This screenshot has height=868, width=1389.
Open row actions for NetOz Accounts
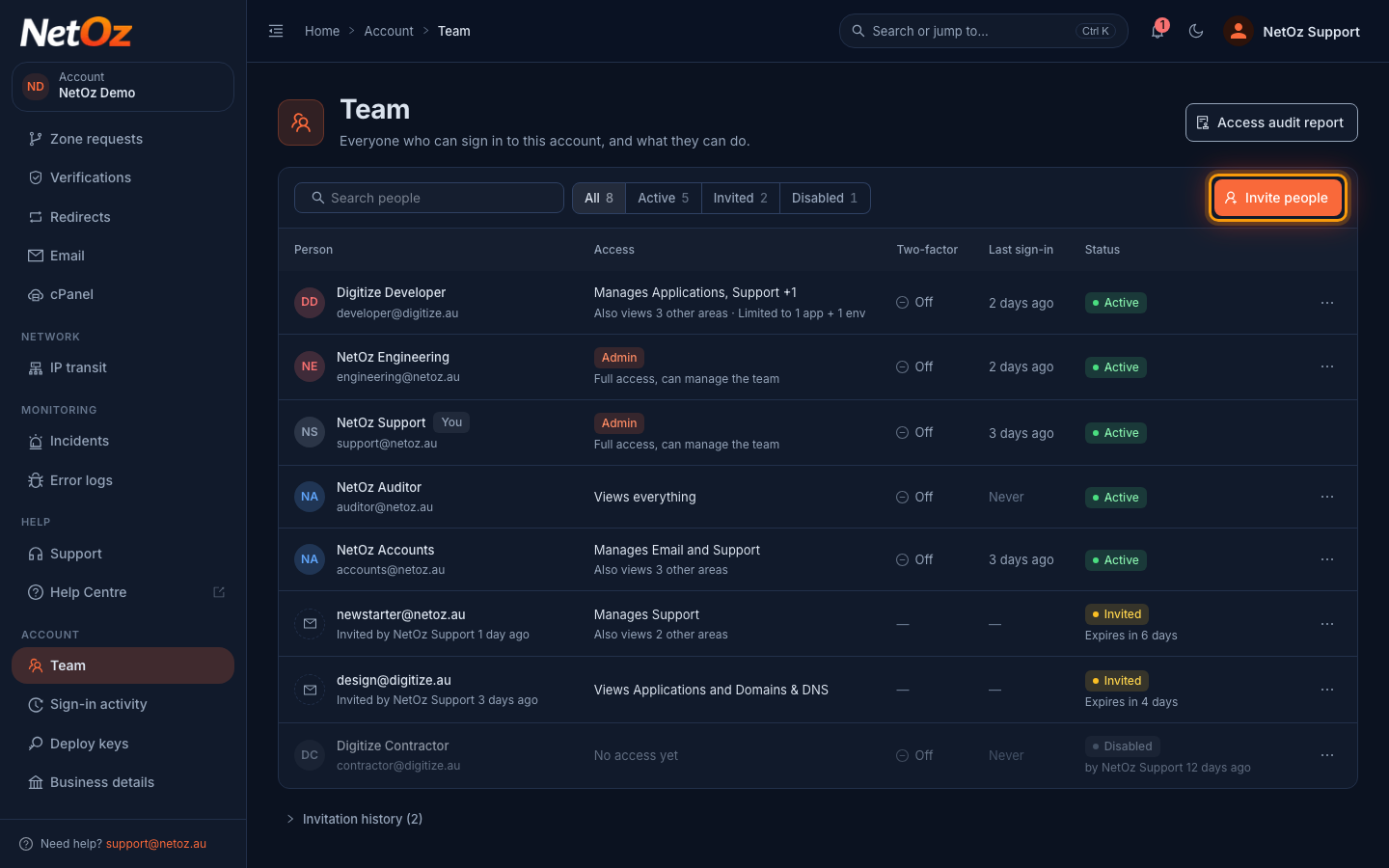coord(1327,559)
